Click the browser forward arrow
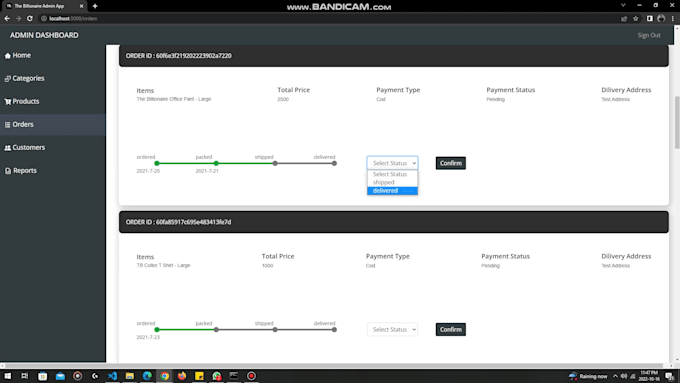Image resolution: width=680 pixels, height=383 pixels. point(18,19)
